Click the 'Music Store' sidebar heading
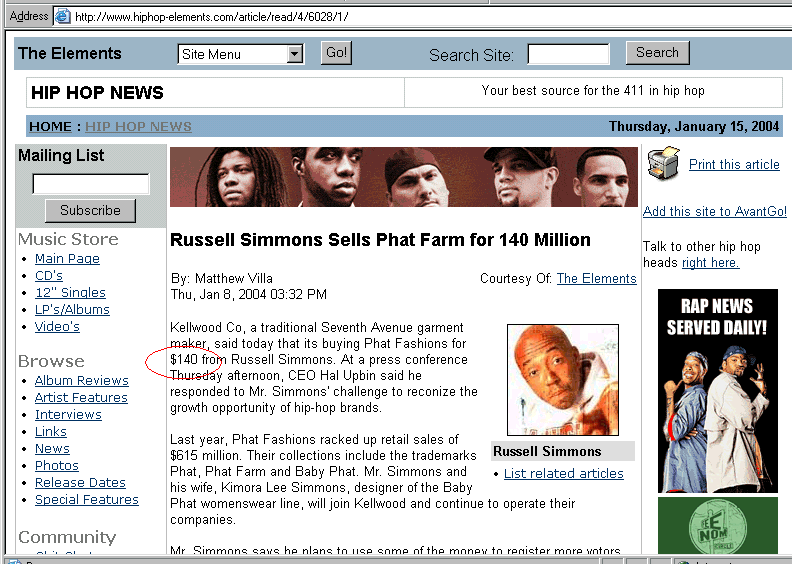 point(68,239)
